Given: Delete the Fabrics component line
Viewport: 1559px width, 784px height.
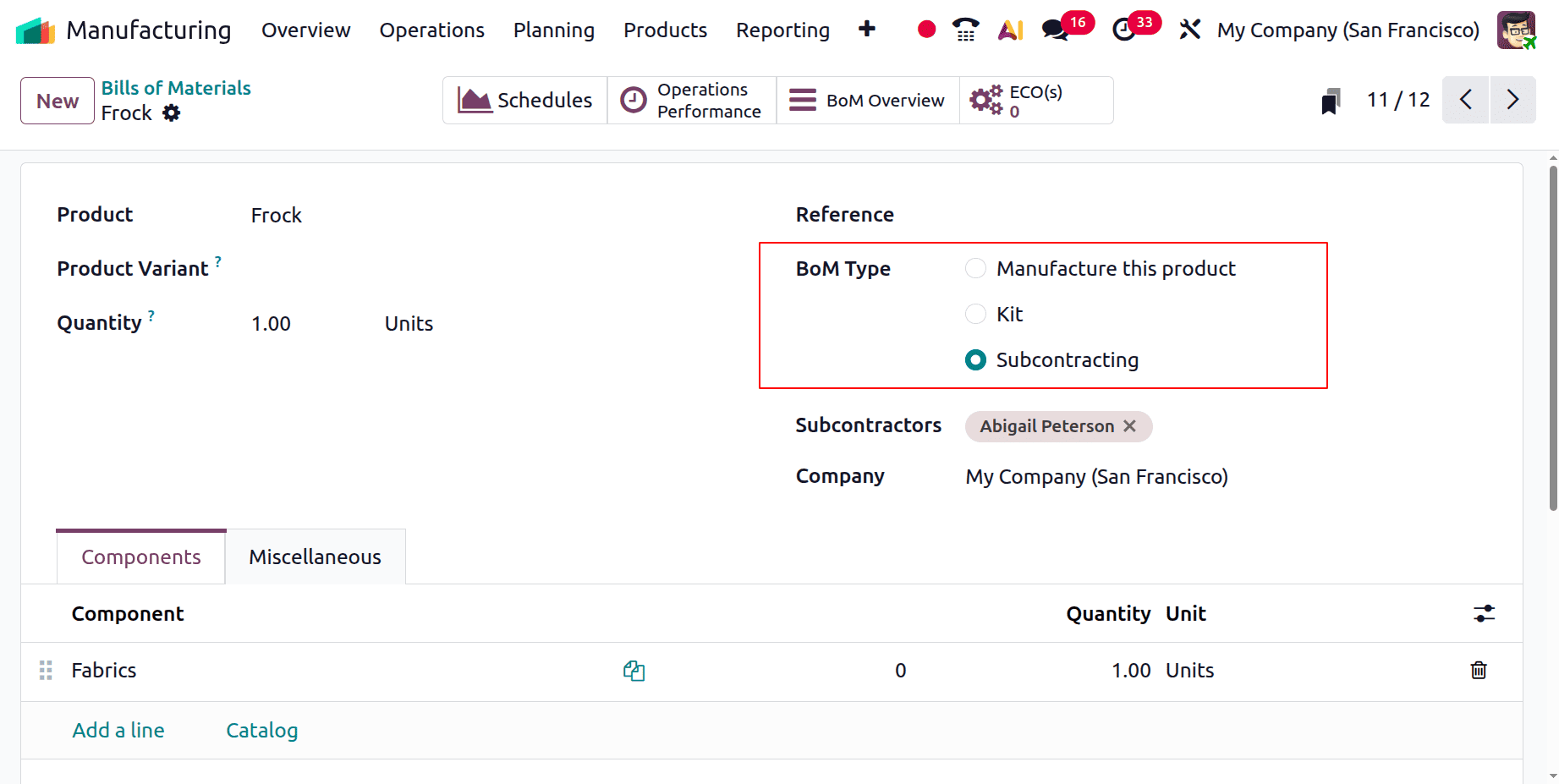Looking at the screenshot, I should [x=1479, y=670].
